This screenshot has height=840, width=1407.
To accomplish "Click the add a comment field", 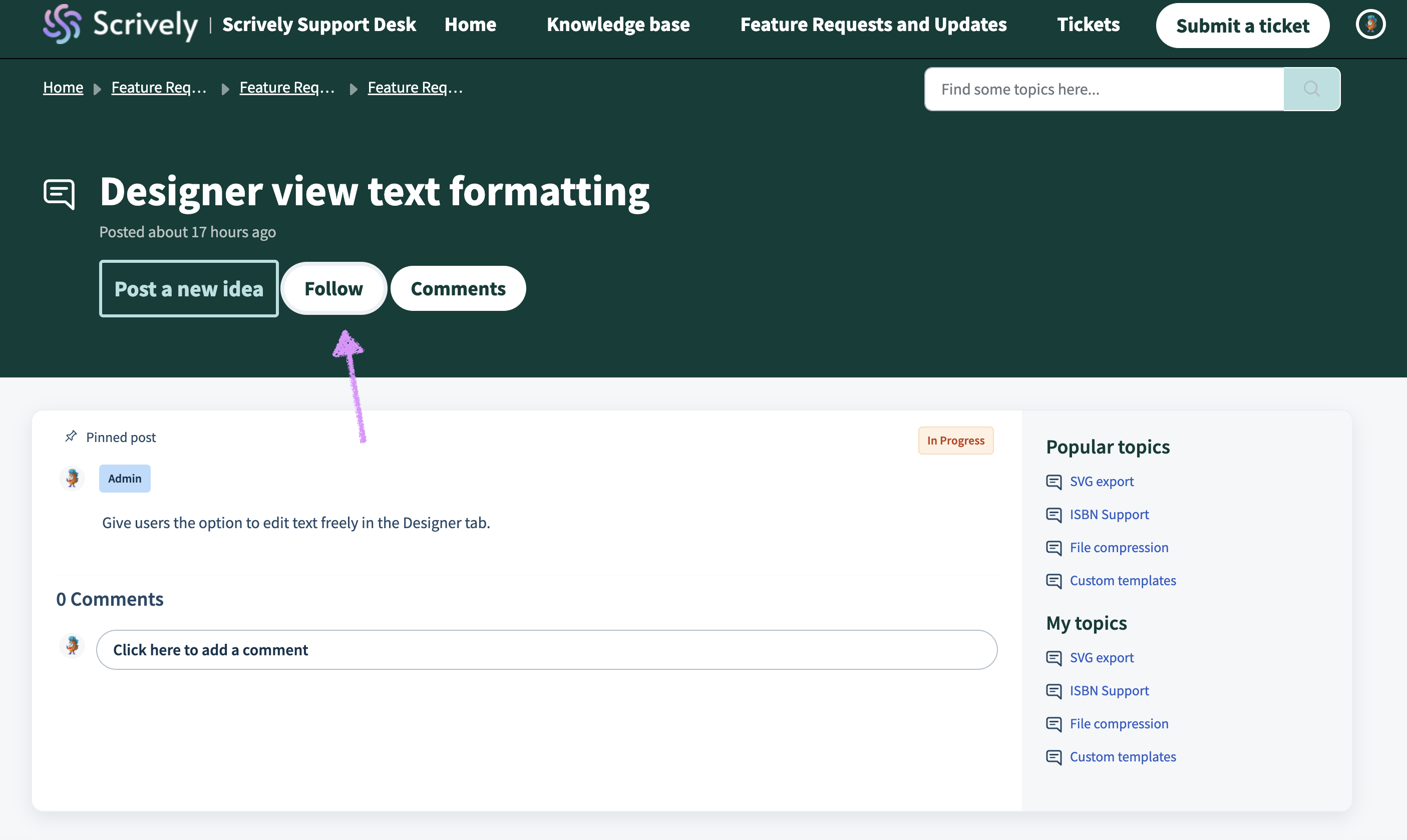I will 546,650.
